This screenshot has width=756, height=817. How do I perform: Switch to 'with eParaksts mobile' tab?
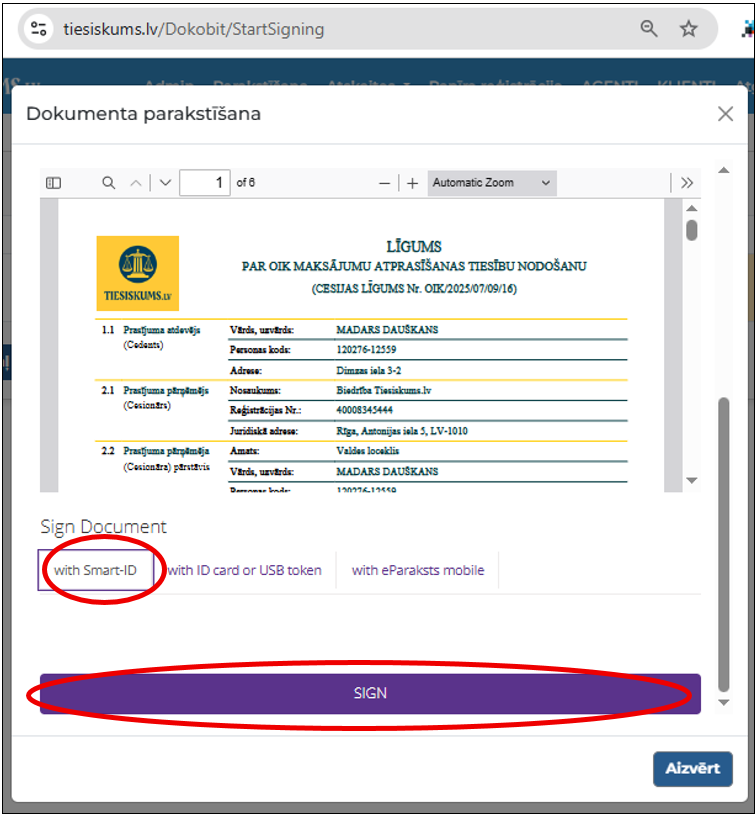pyautogui.click(x=418, y=570)
